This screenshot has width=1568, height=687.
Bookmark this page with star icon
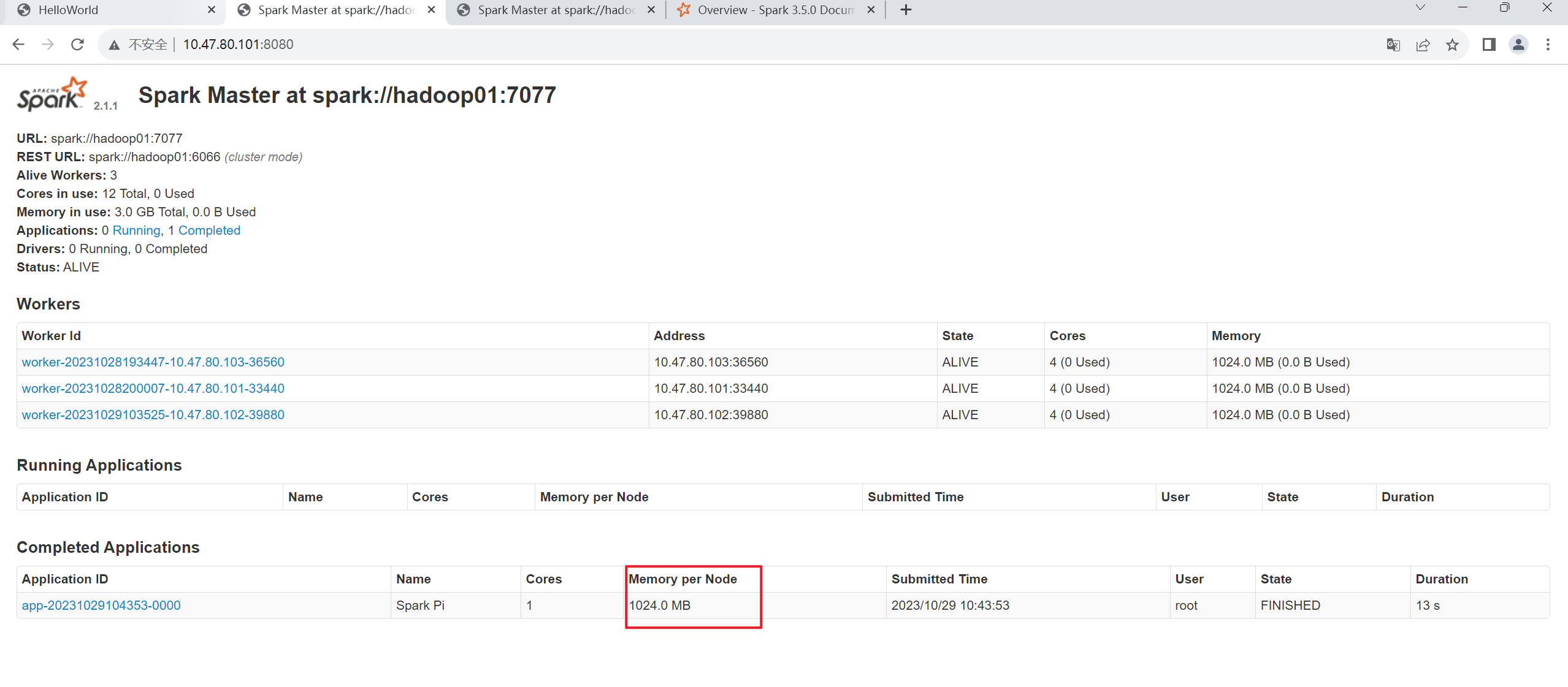pos(1452,44)
